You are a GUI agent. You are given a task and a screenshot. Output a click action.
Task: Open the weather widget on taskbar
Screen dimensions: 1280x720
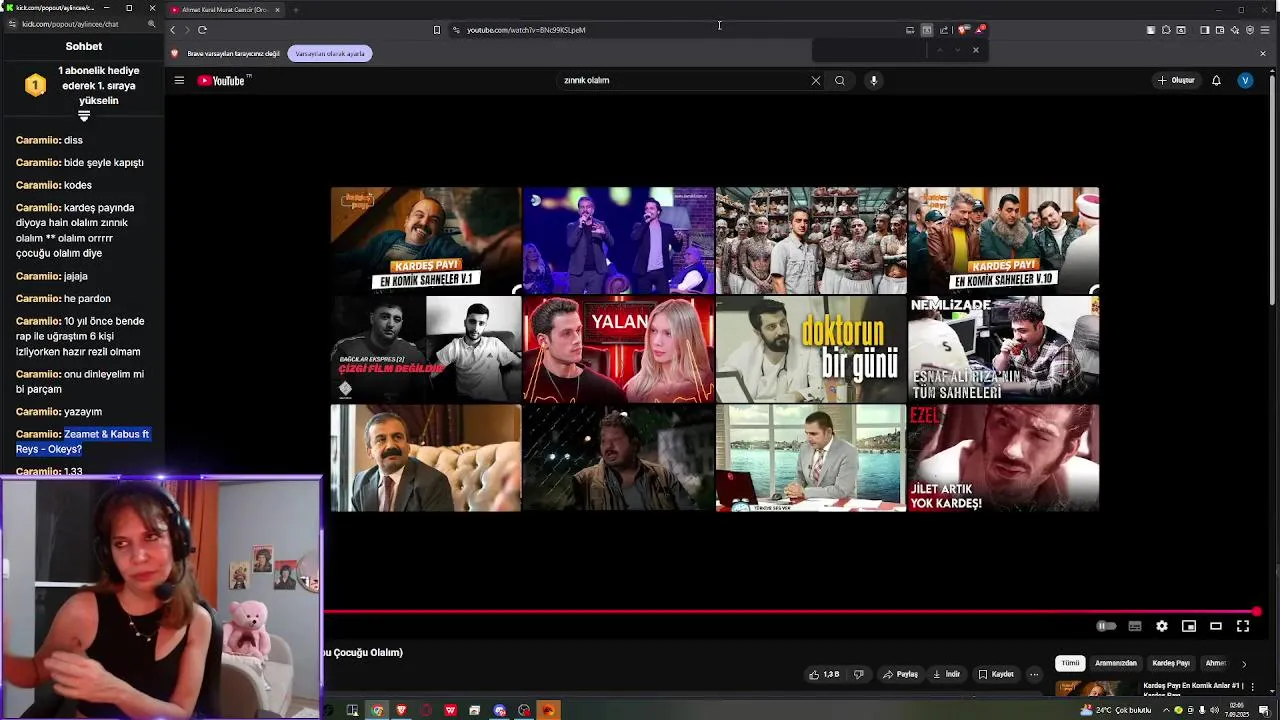pos(1115,710)
